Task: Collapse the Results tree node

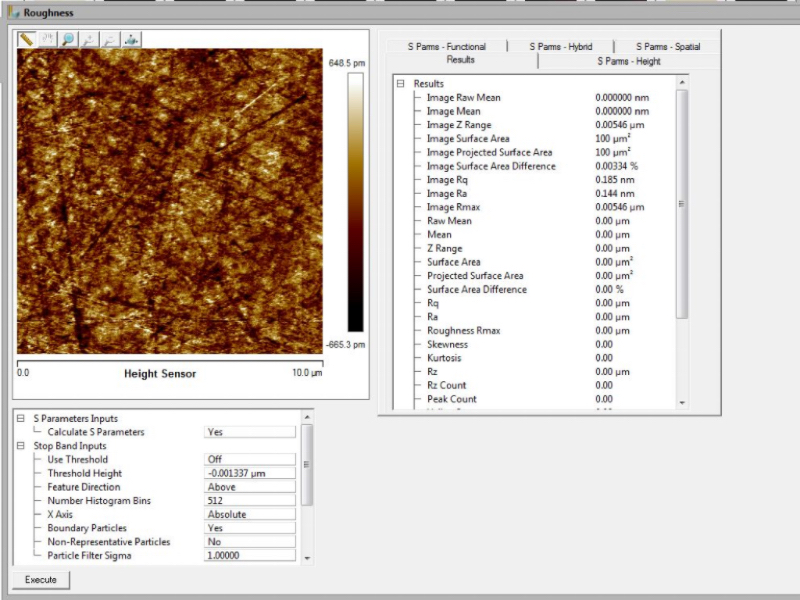Action: coord(400,84)
